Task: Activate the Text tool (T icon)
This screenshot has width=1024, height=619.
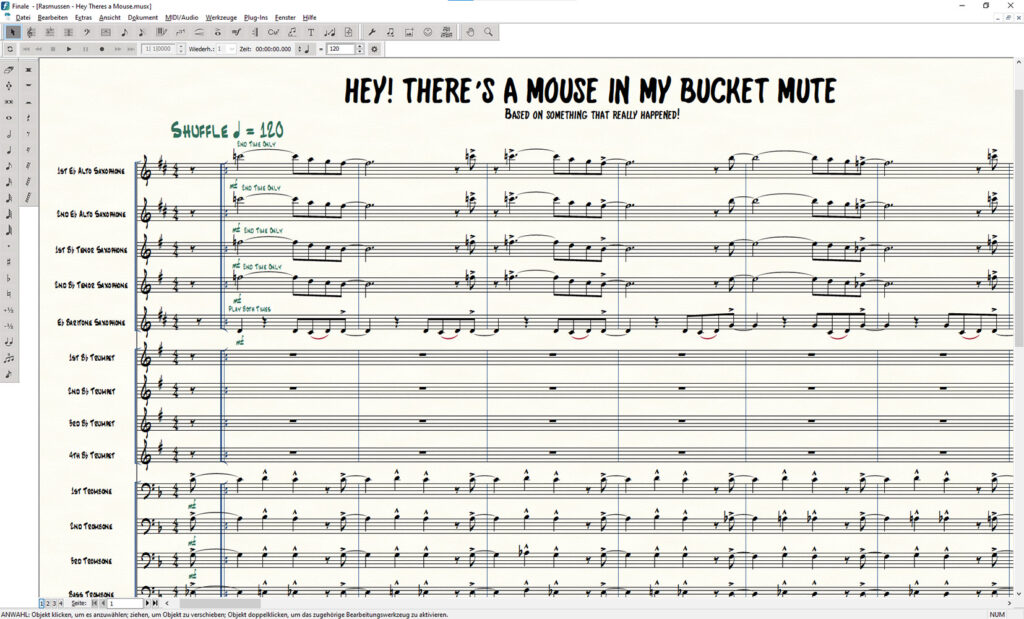Action: (310, 32)
